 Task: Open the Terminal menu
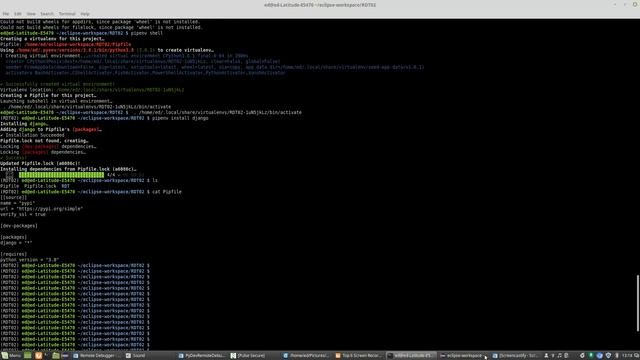tap(67, 14)
